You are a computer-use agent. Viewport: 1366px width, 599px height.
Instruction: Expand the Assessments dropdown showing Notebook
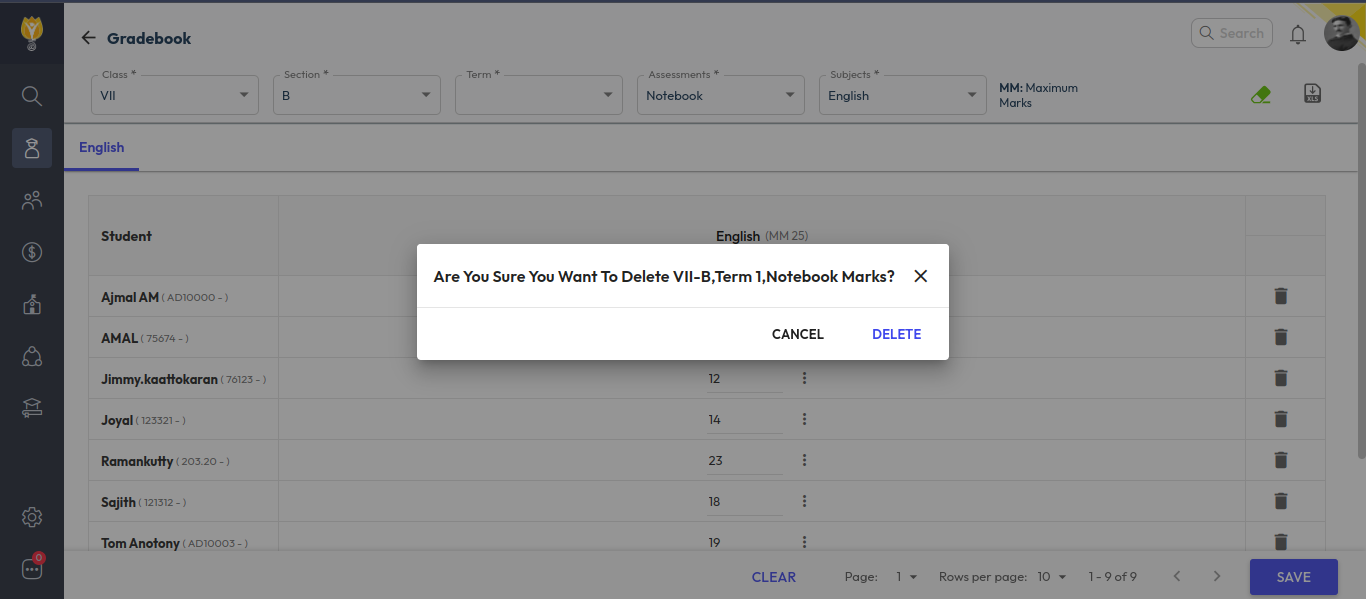720,95
